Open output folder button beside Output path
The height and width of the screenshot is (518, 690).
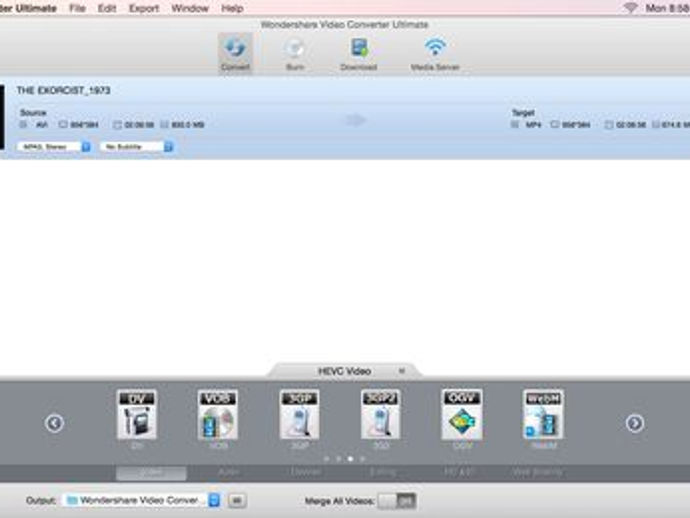[237, 500]
